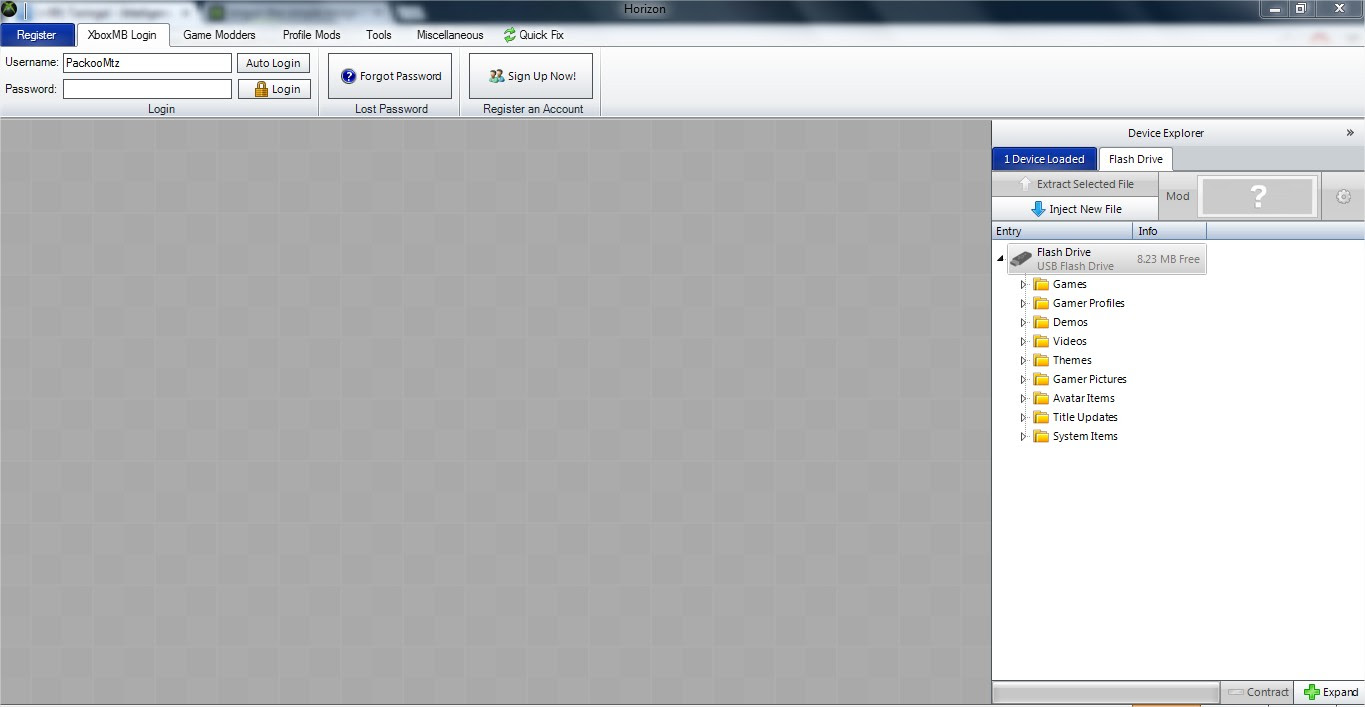Click the Avatar Items folder icon
1365x707 pixels.
tap(1041, 399)
